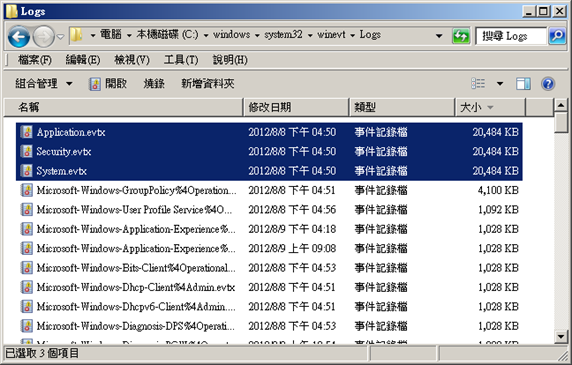Click scrollbar down arrow
Screen dimensions: 572x365
pyautogui.click(x=561, y=336)
